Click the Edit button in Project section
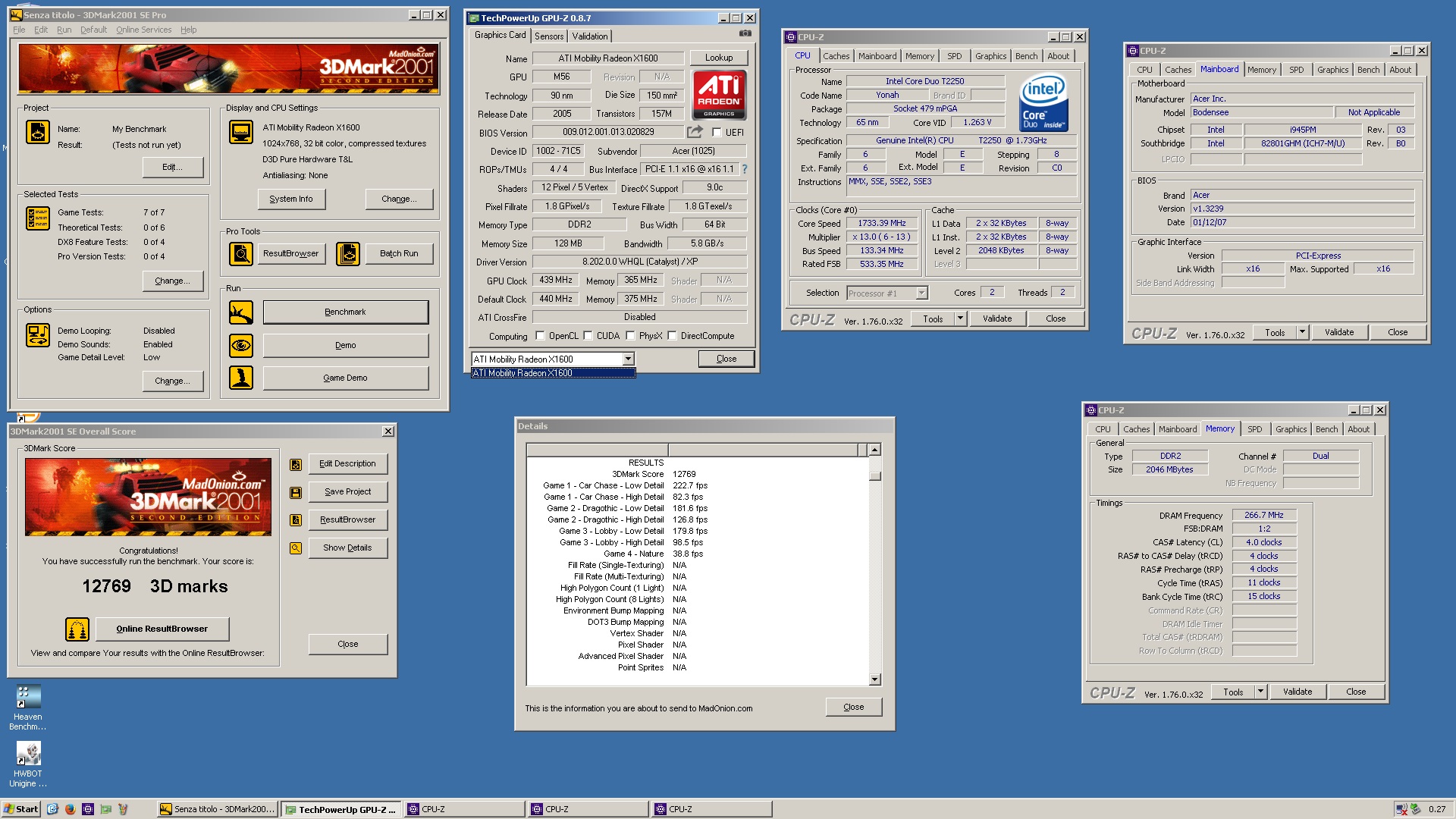The height and width of the screenshot is (819, 1456). pyautogui.click(x=173, y=167)
